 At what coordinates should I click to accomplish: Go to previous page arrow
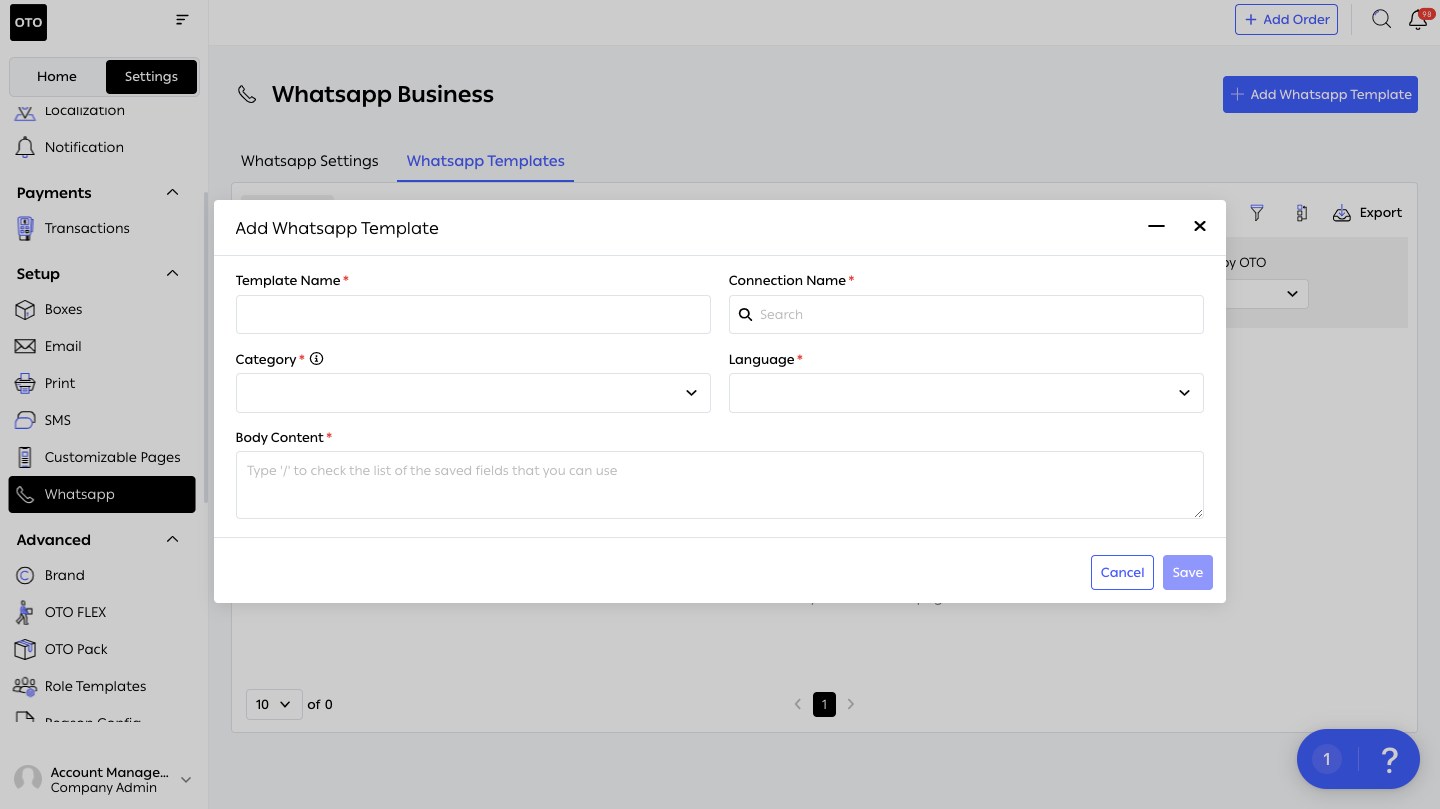coord(798,704)
